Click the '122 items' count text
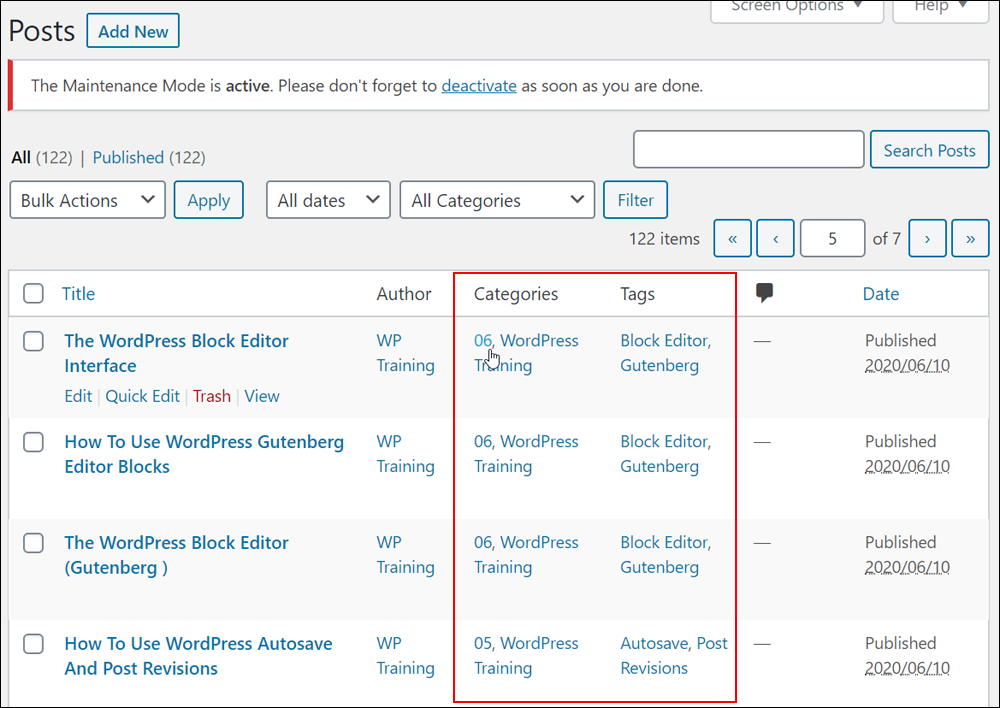Image resolution: width=1000 pixels, height=708 pixels. pyautogui.click(x=664, y=239)
